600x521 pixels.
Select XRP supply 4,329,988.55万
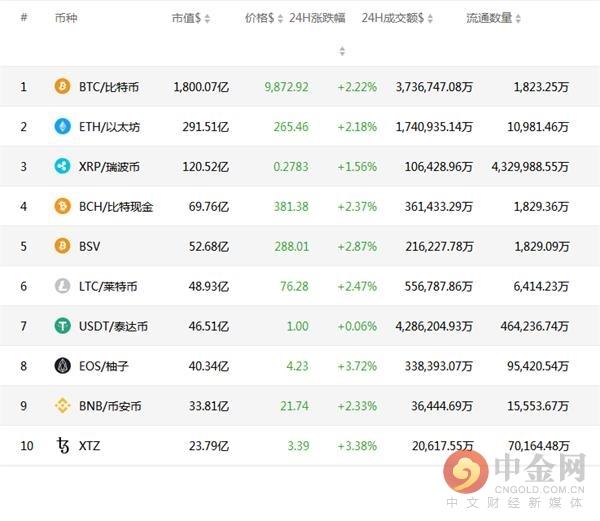(x=530, y=167)
